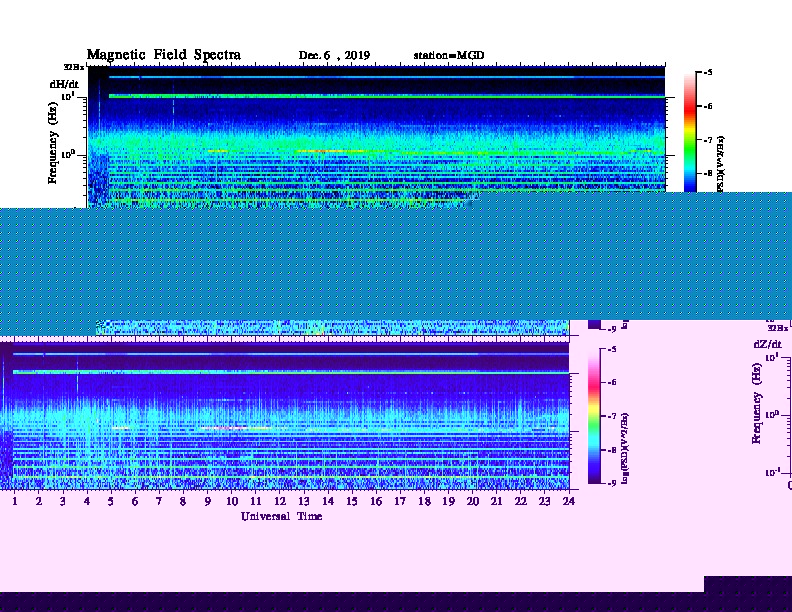Image resolution: width=792 pixels, height=612 pixels.
Task: Click hour label "21" on the time axis
Action: click(497, 501)
